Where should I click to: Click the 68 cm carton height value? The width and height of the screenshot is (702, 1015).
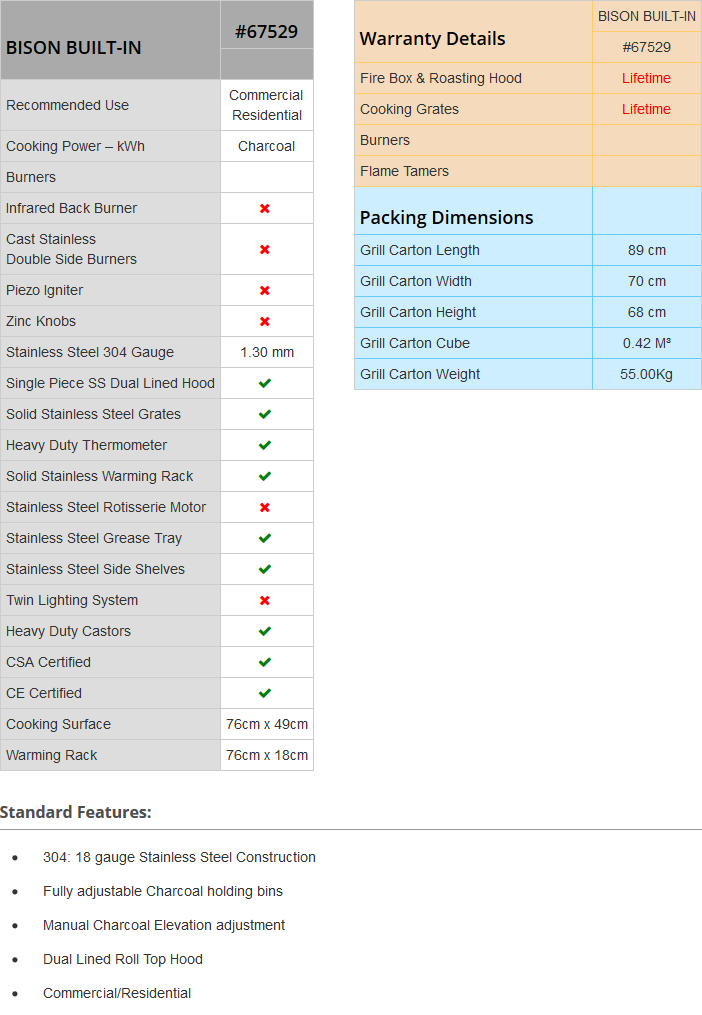pyautogui.click(x=646, y=313)
